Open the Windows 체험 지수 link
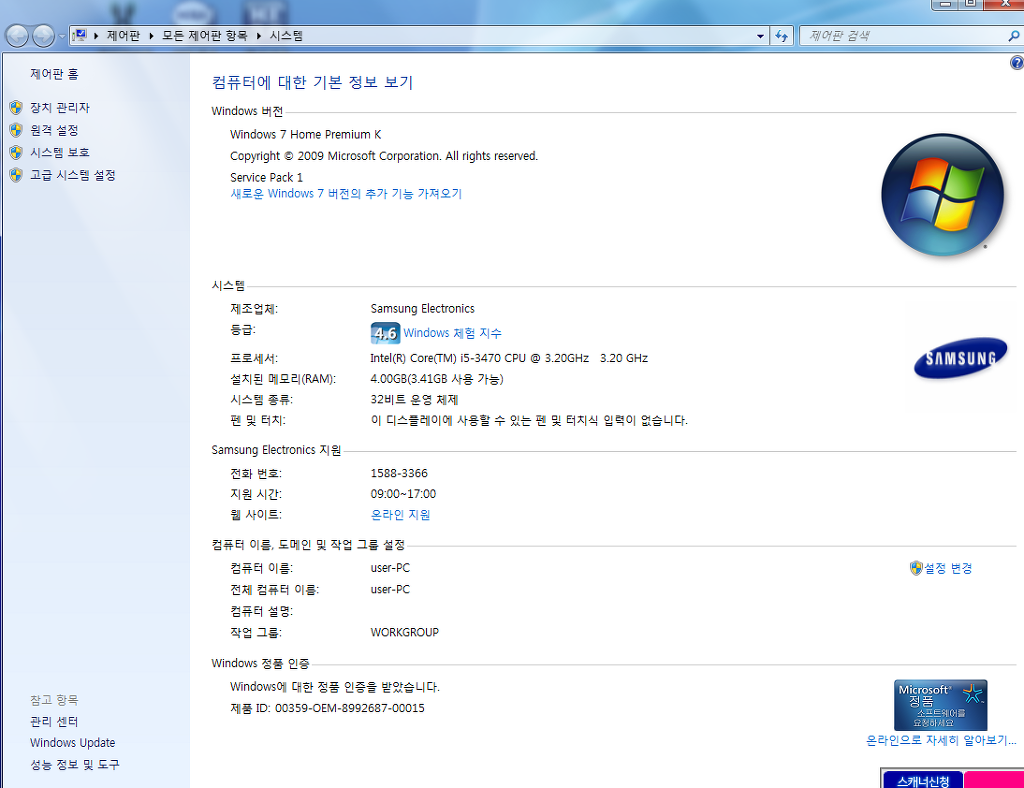 pyautogui.click(x=453, y=333)
